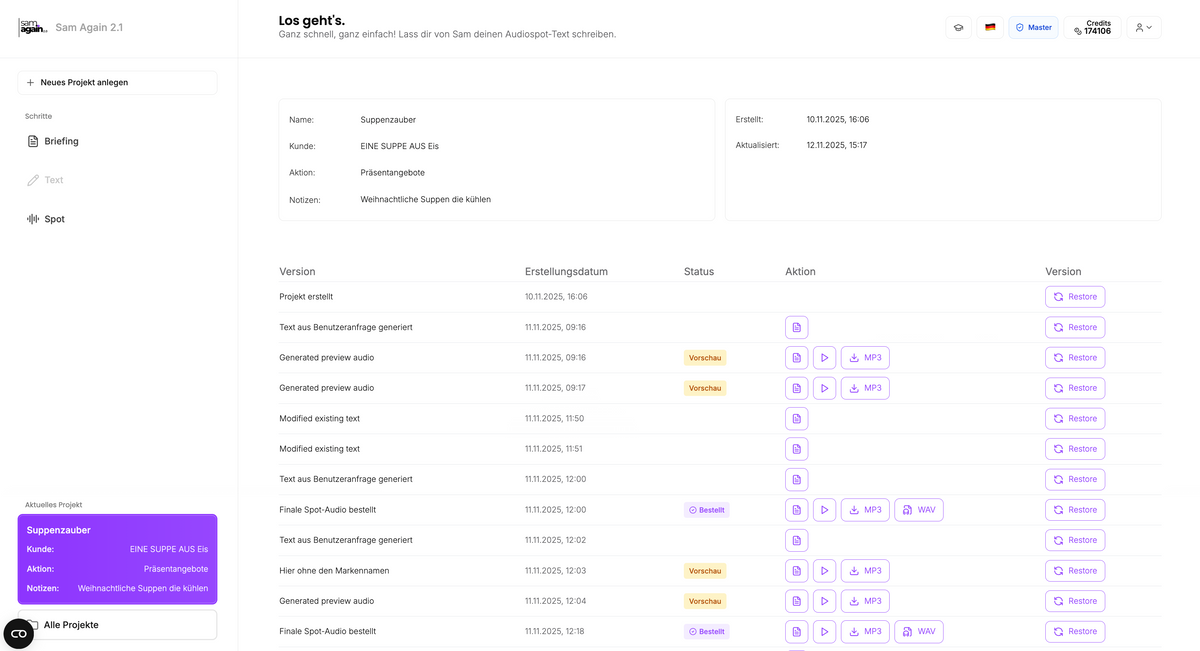View text document of 11:50 Modified text
Viewport: 1200px width, 651px height.
tap(796, 419)
